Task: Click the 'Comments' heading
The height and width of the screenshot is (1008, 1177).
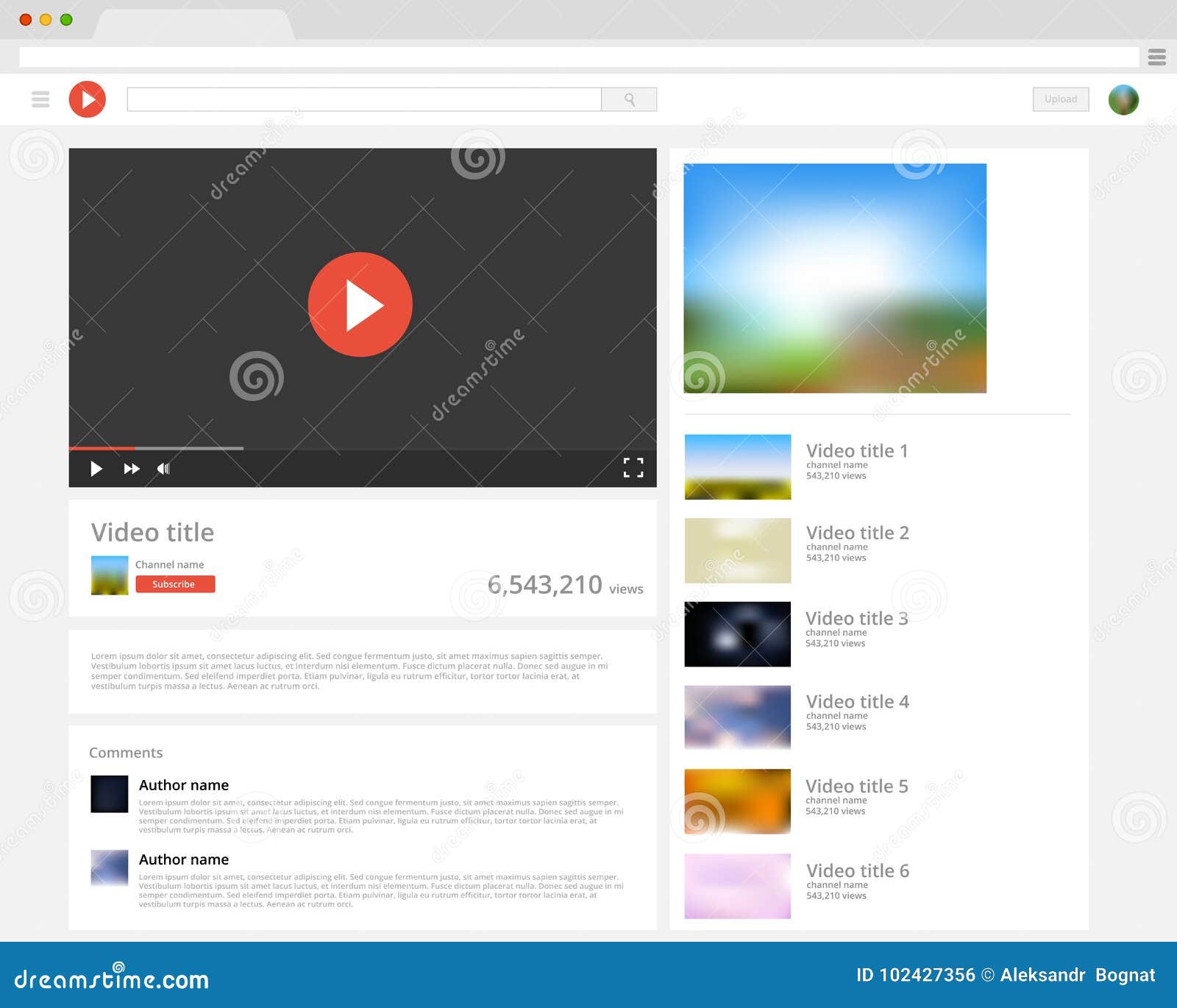Action: [x=126, y=753]
